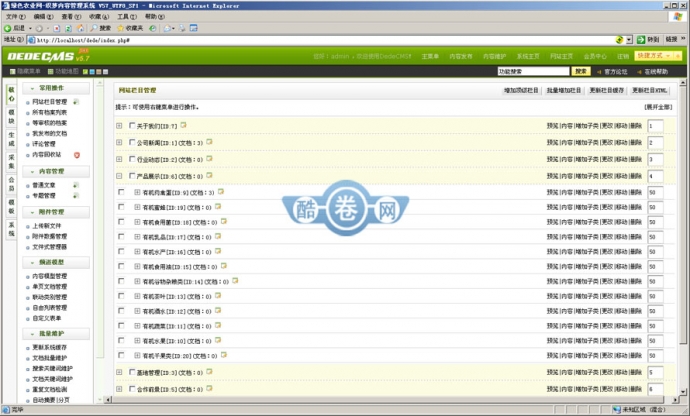This screenshot has width=690, height=416.
Task: Collapse the 频道模型 sidebar section
Action: [x=56, y=262]
